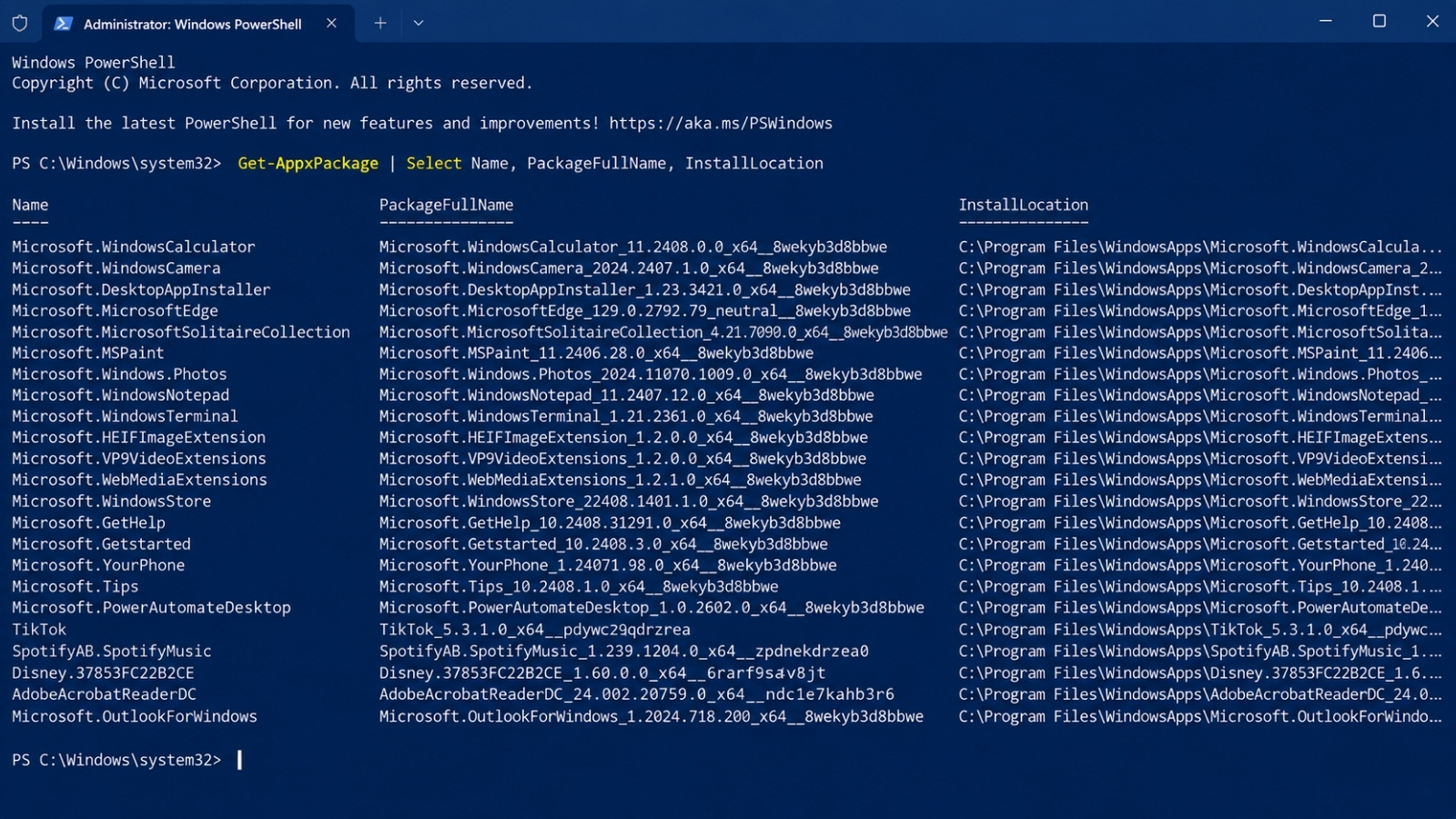Click the https://aka.ms/PSWindows link
The height and width of the screenshot is (819, 1456).
[721, 124]
